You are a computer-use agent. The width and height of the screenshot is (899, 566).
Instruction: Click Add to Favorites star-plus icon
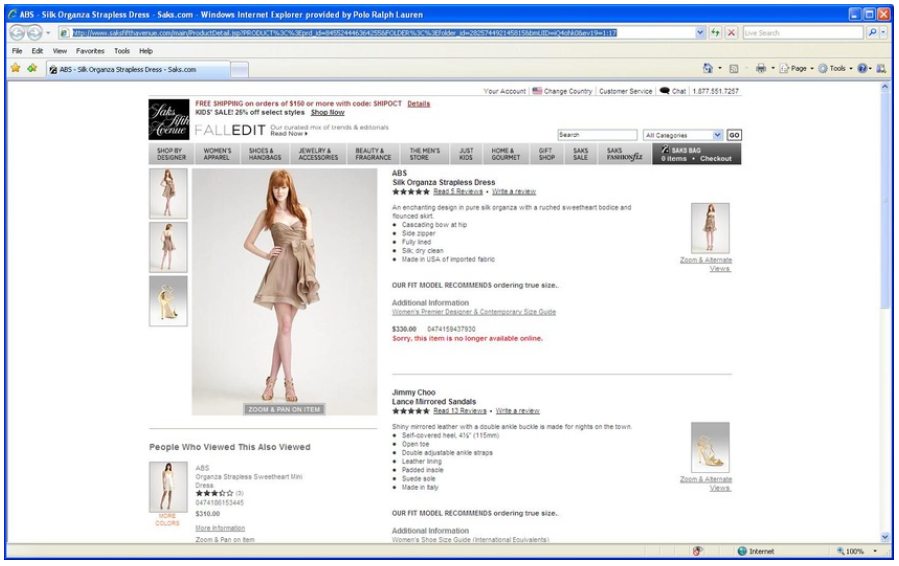tap(32, 68)
